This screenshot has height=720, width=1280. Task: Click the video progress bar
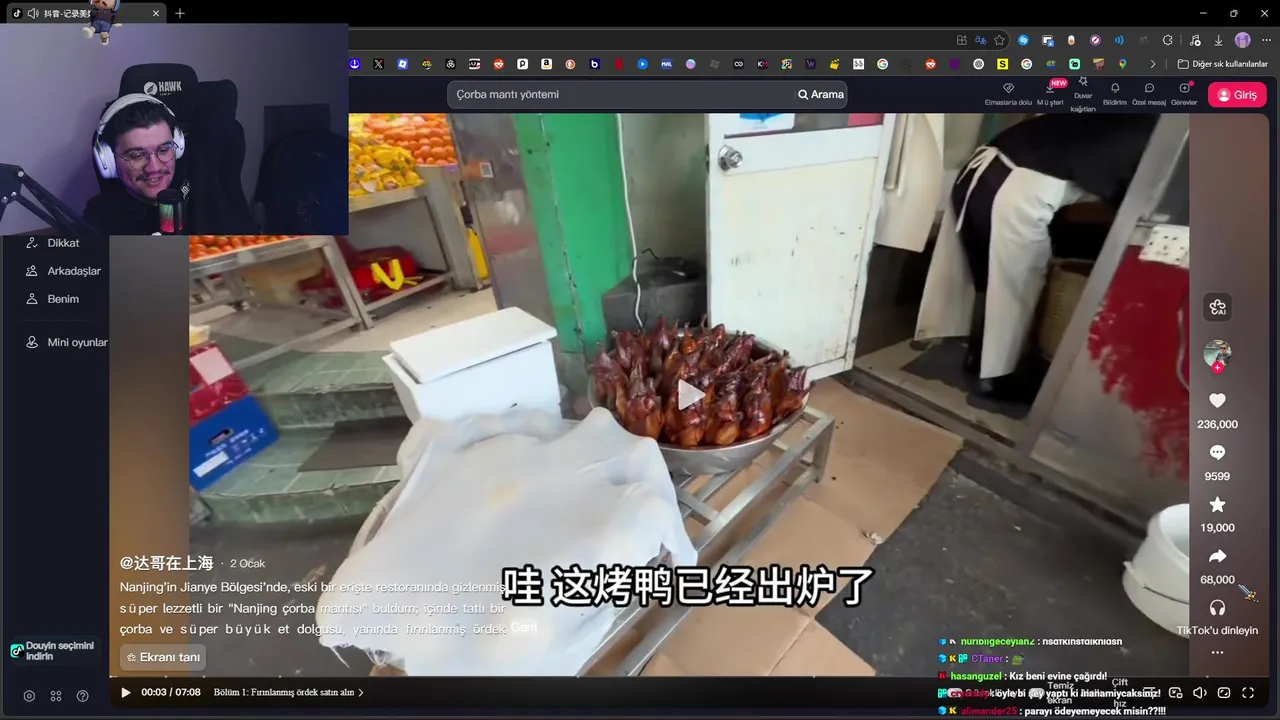[649, 678]
